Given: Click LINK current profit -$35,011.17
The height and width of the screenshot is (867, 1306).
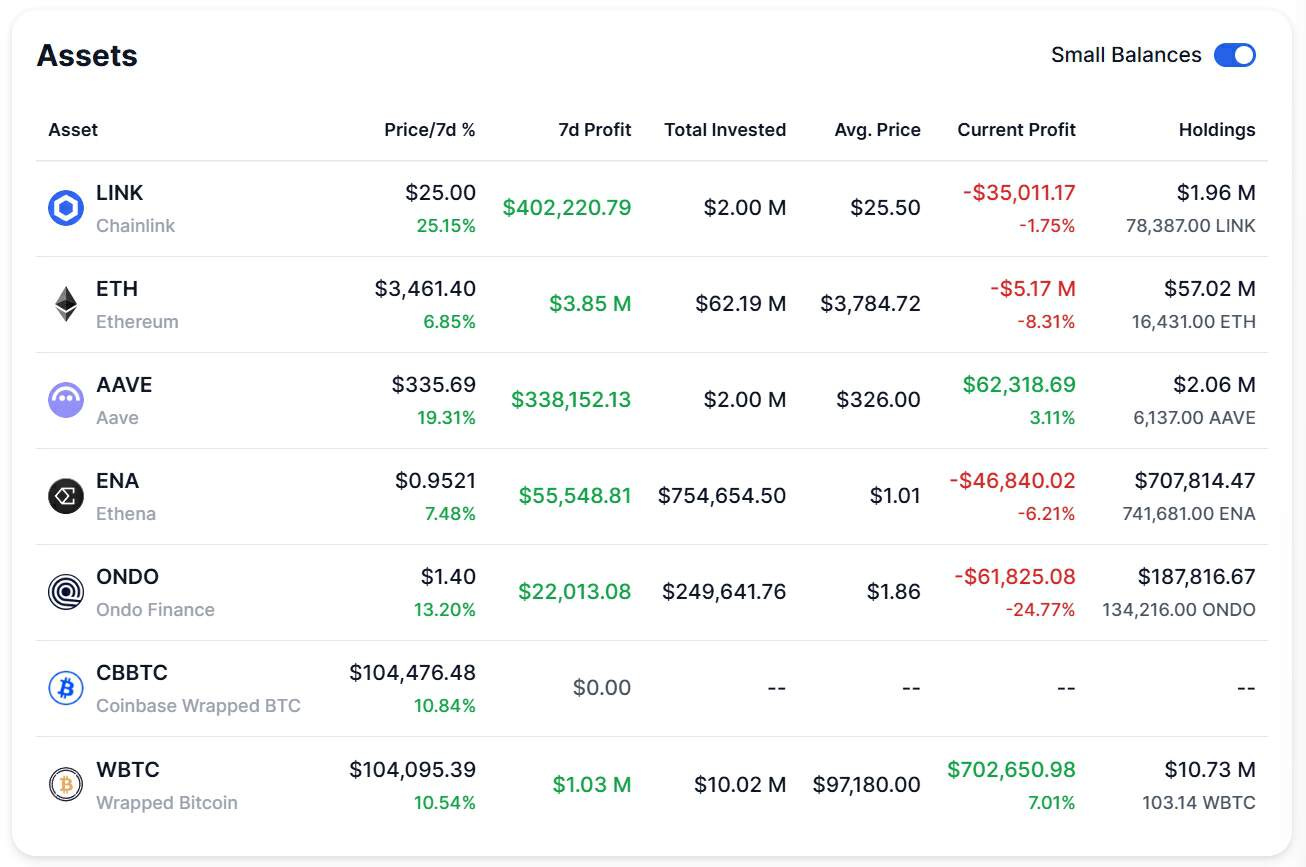Looking at the screenshot, I should point(1019,192).
